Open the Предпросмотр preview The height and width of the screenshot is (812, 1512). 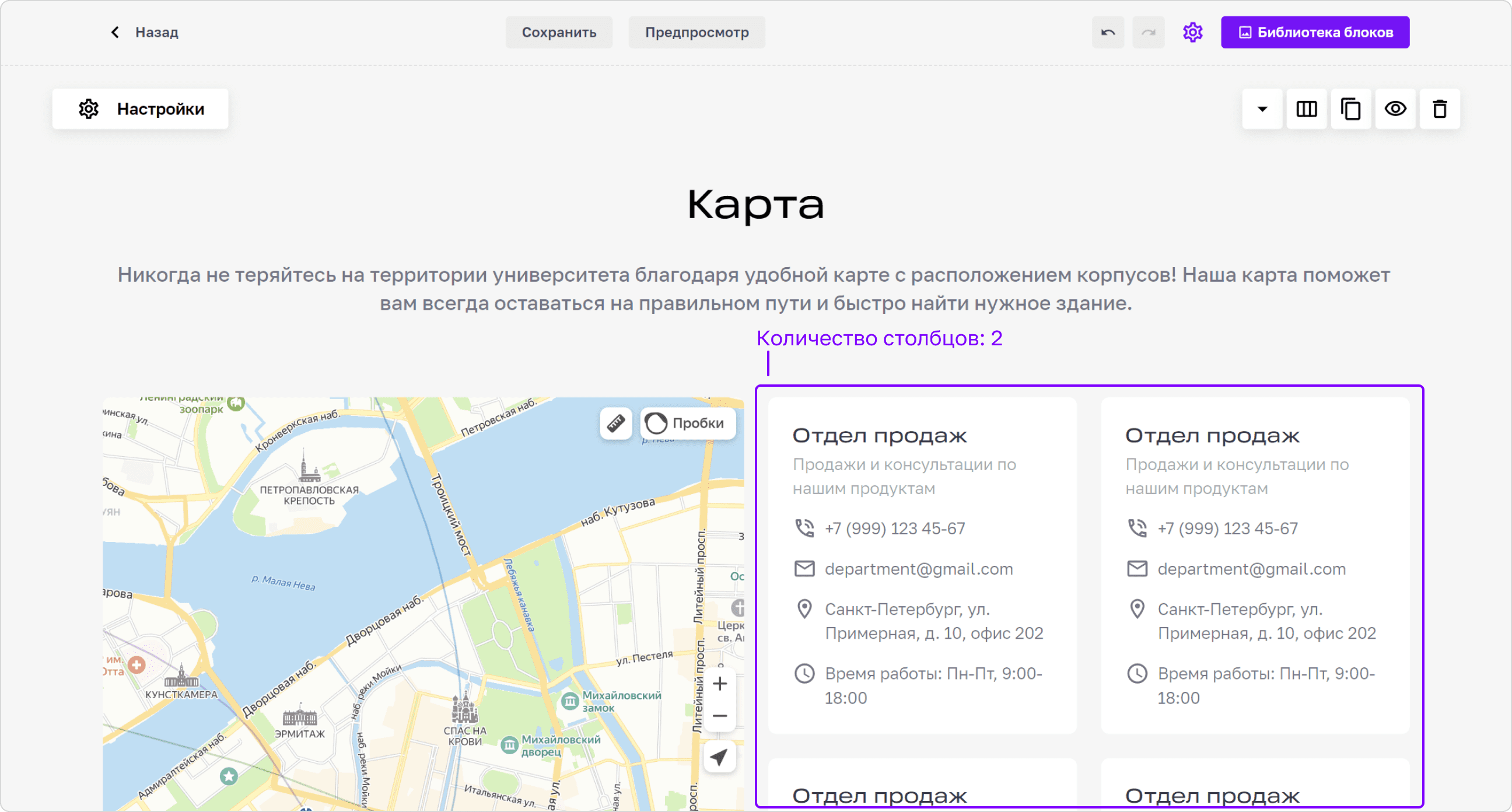tap(696, 32)
